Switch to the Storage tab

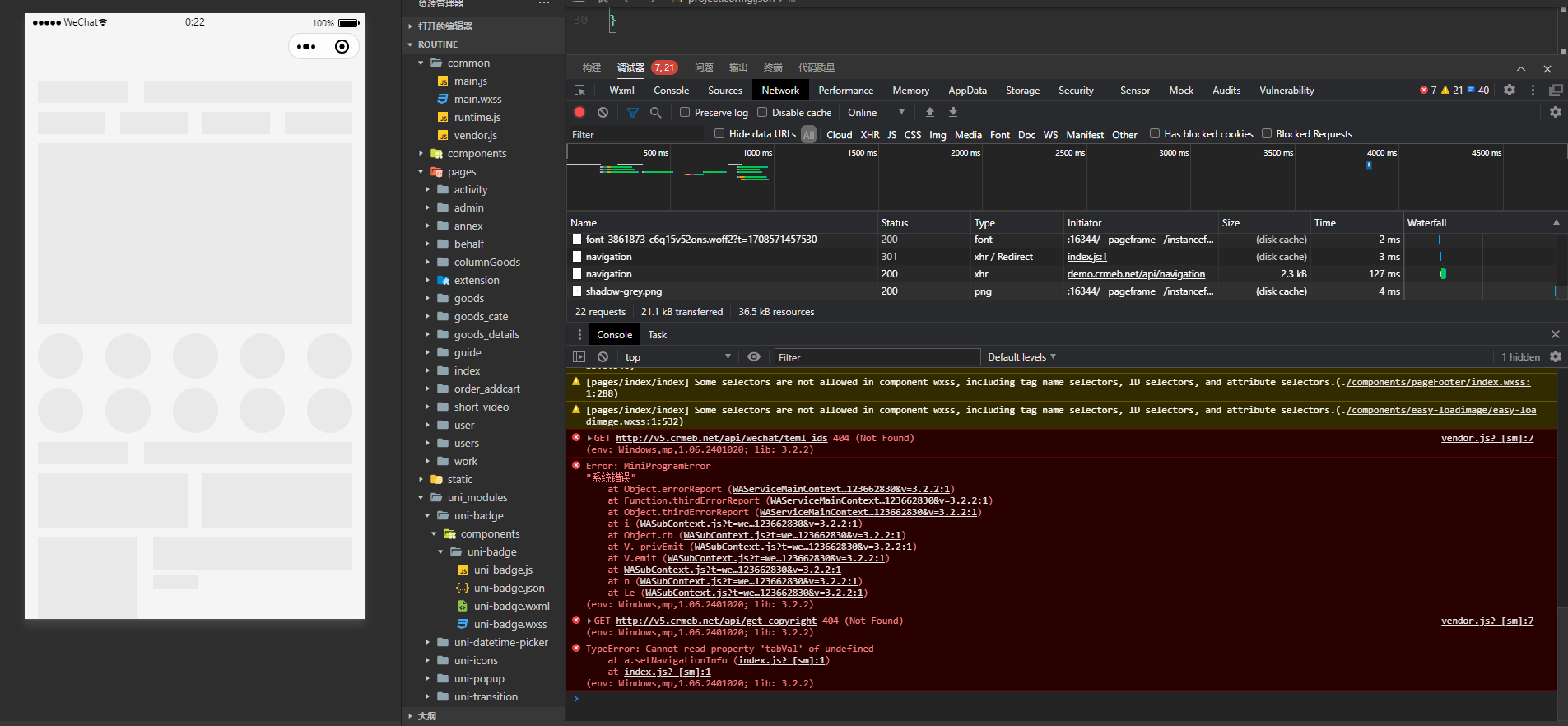coord(1023,91)
